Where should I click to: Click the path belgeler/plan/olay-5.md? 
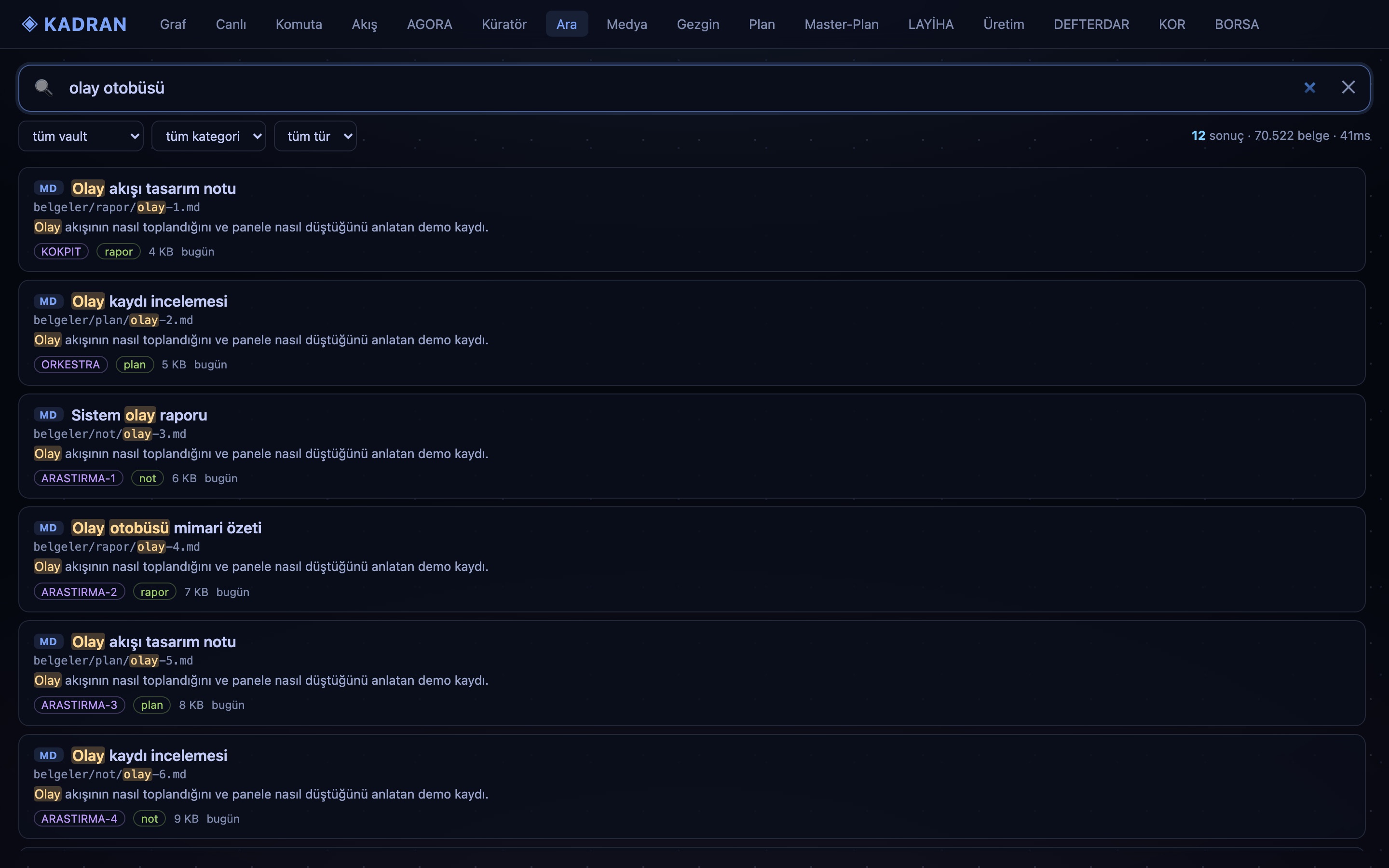pyautogui.click(x=113, y=661)
